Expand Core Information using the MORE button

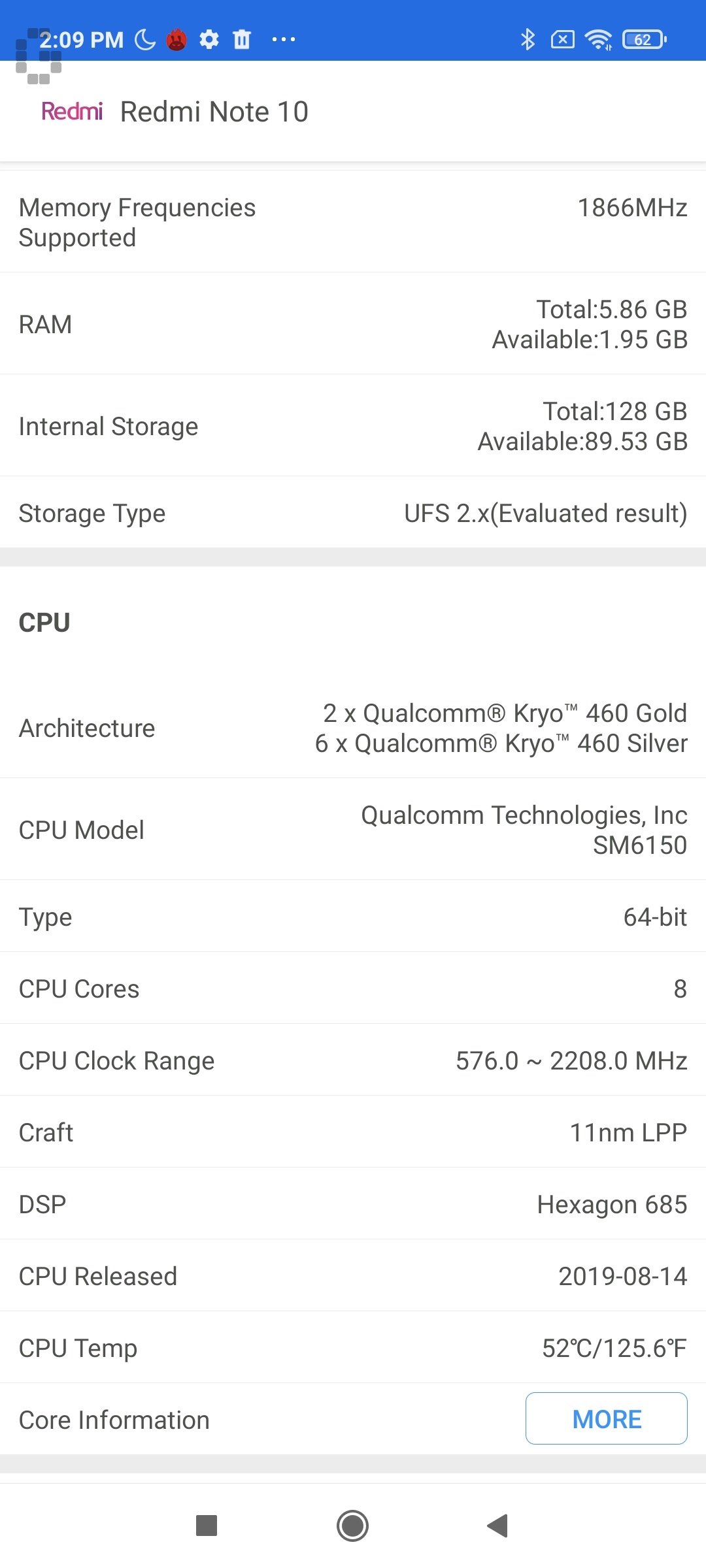605,1418
